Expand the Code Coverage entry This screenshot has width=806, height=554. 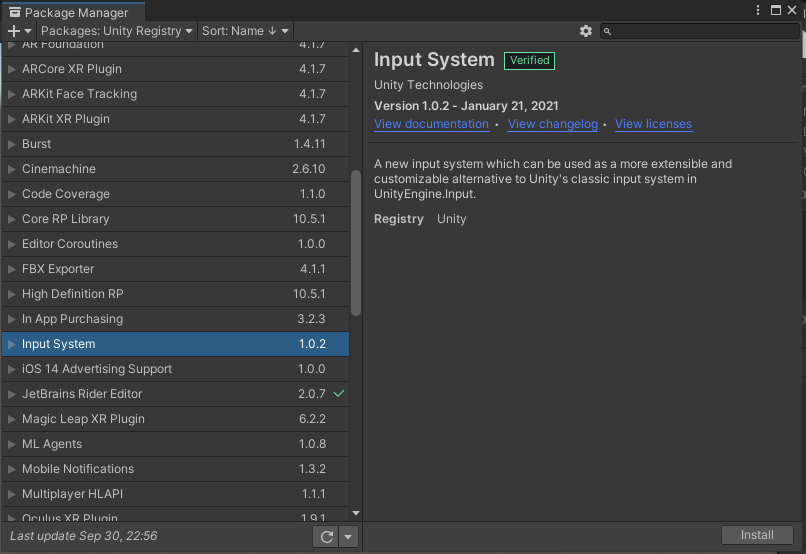point(11,194)
